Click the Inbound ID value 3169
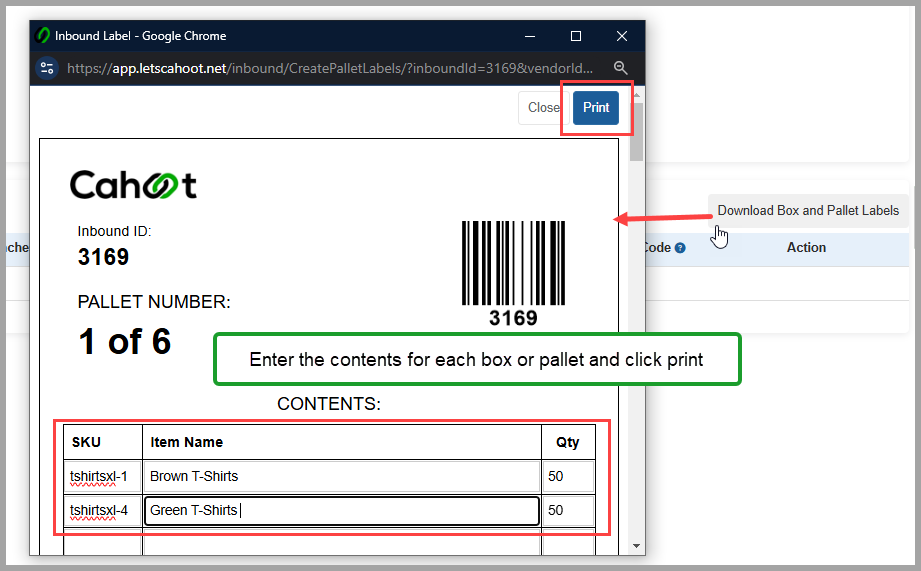The image size is (921, 571). click(x=103, y=257)
